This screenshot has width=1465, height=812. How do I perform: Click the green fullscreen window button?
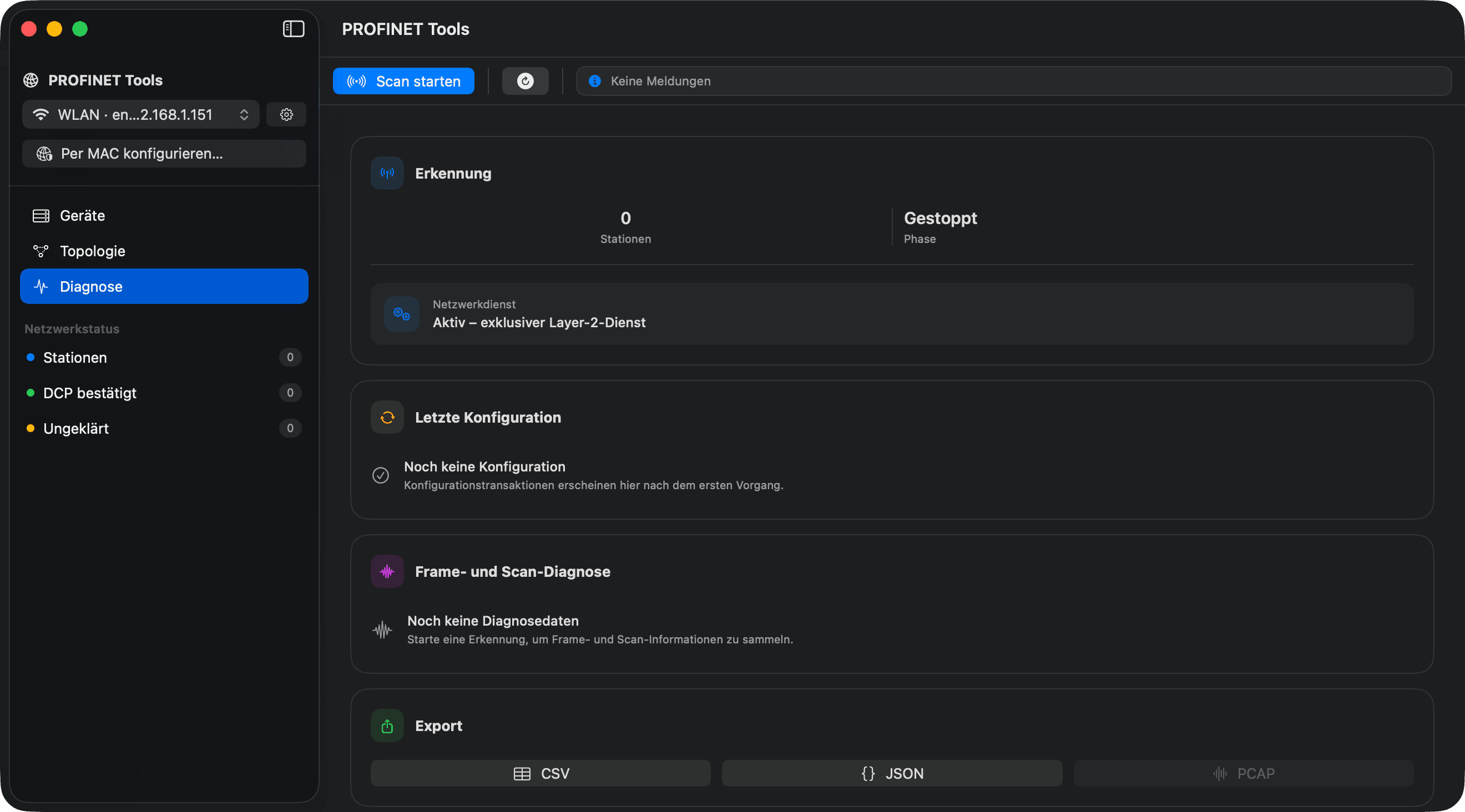tap(80, 29)
